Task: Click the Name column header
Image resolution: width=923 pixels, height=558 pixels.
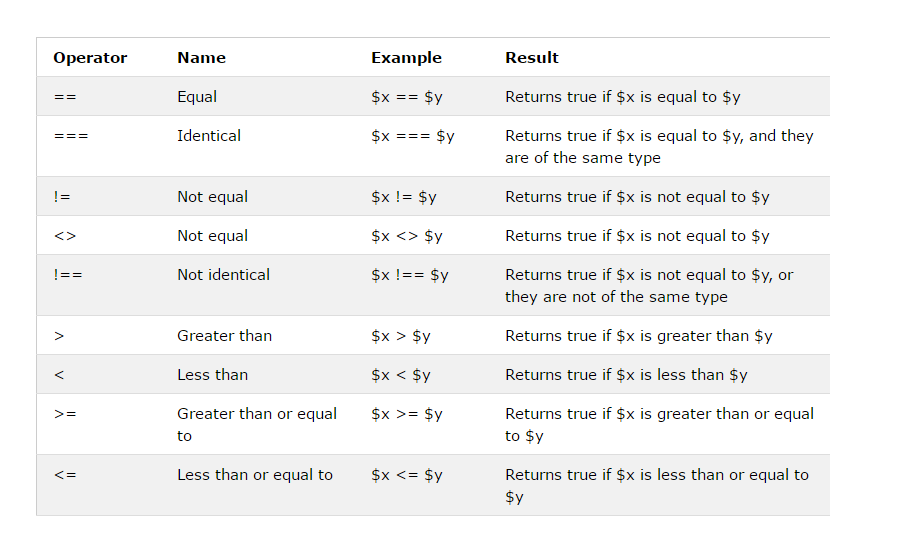Action: pos(201,58)
